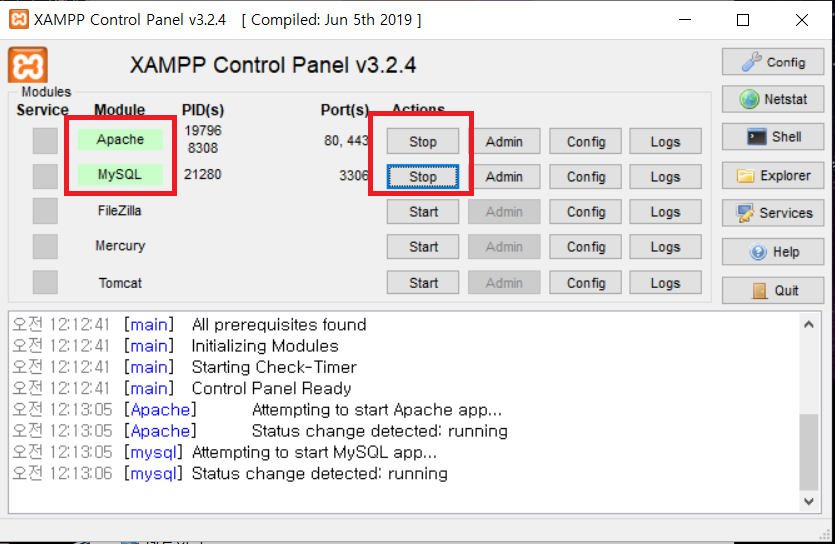This screenshot has width=835, height=544.
Task: Click the log scrollbar down arrow
Action: [809, 501]
